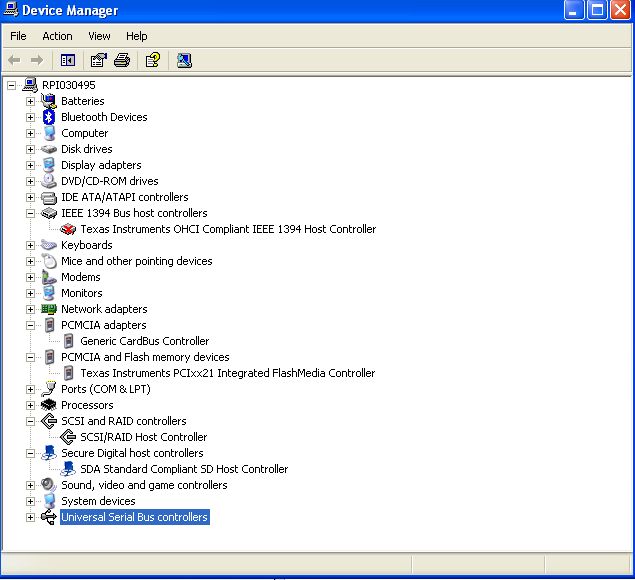Open Properties toolbar icon

click(x=98, y=60)
